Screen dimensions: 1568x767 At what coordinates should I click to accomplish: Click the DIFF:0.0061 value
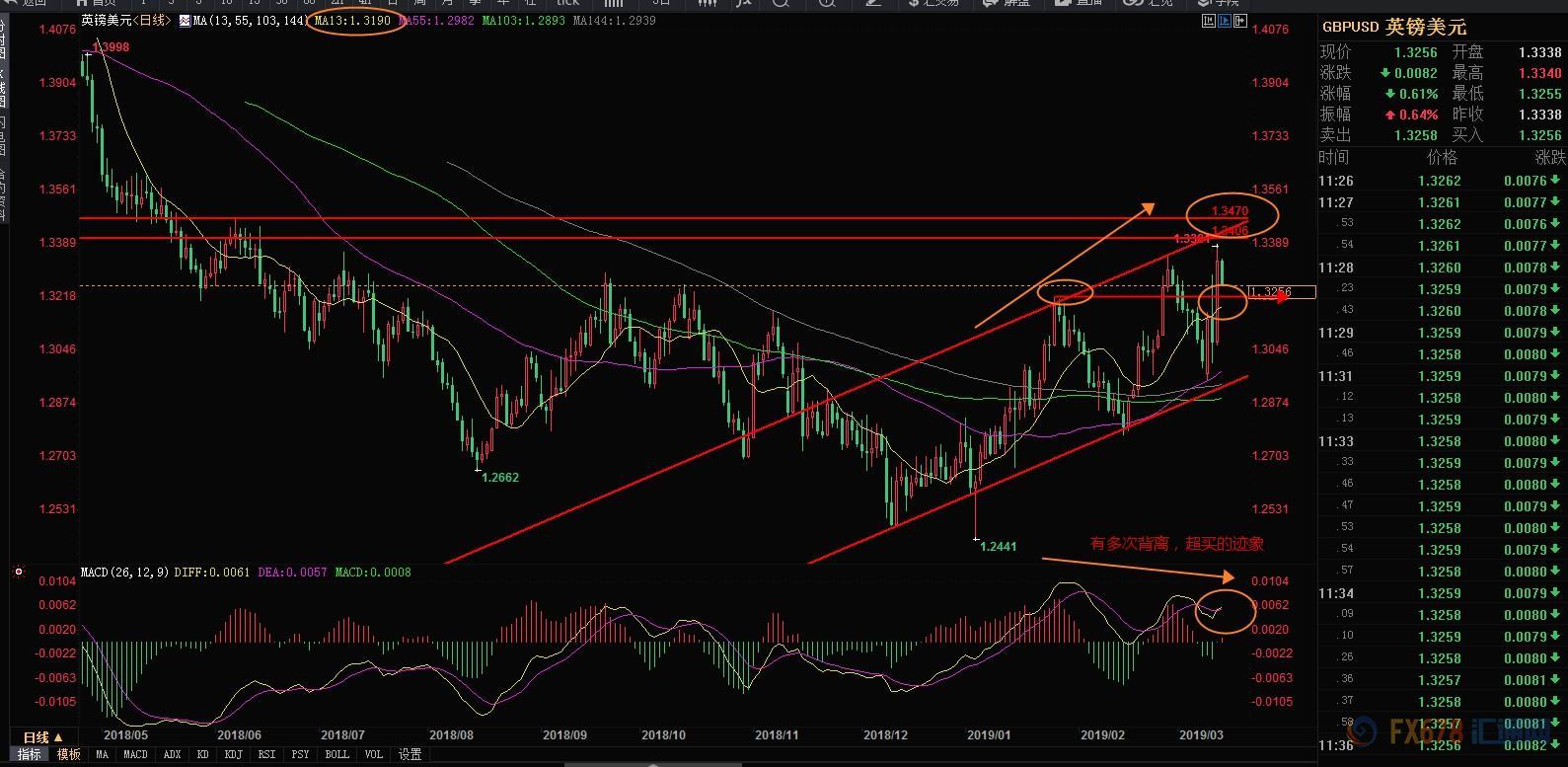coord(212,572)
